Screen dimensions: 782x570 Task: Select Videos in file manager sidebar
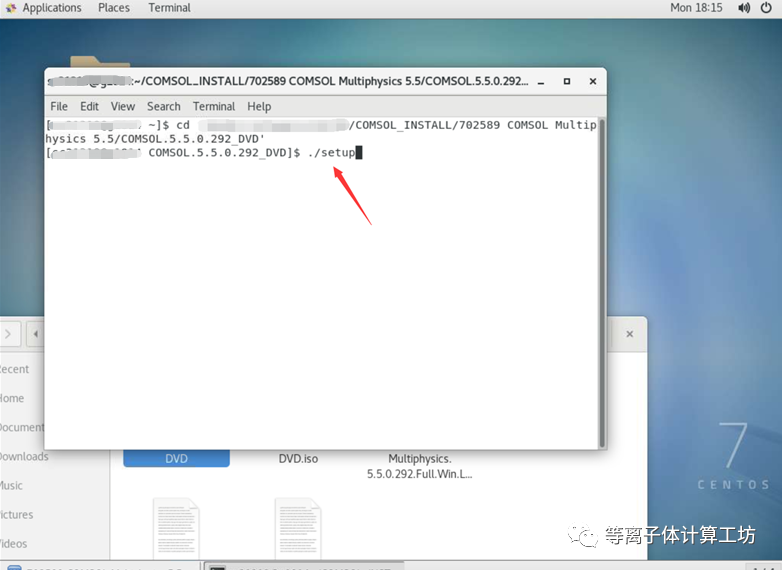[13, 544]
